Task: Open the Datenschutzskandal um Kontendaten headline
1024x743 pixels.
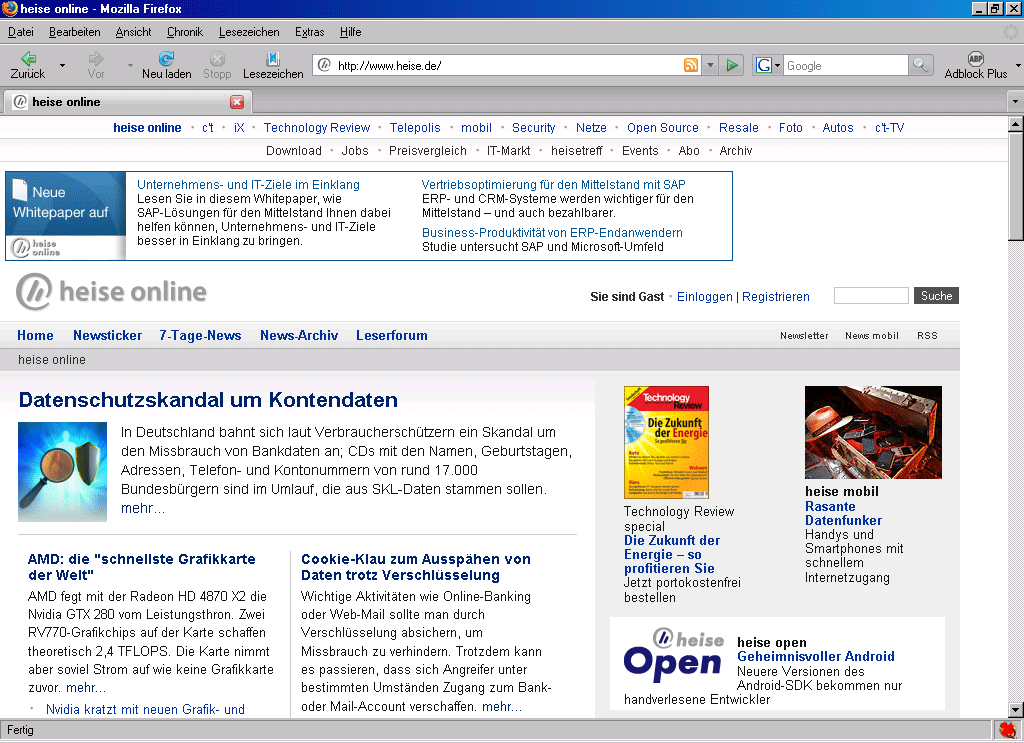Action: [x=208, y=400]
